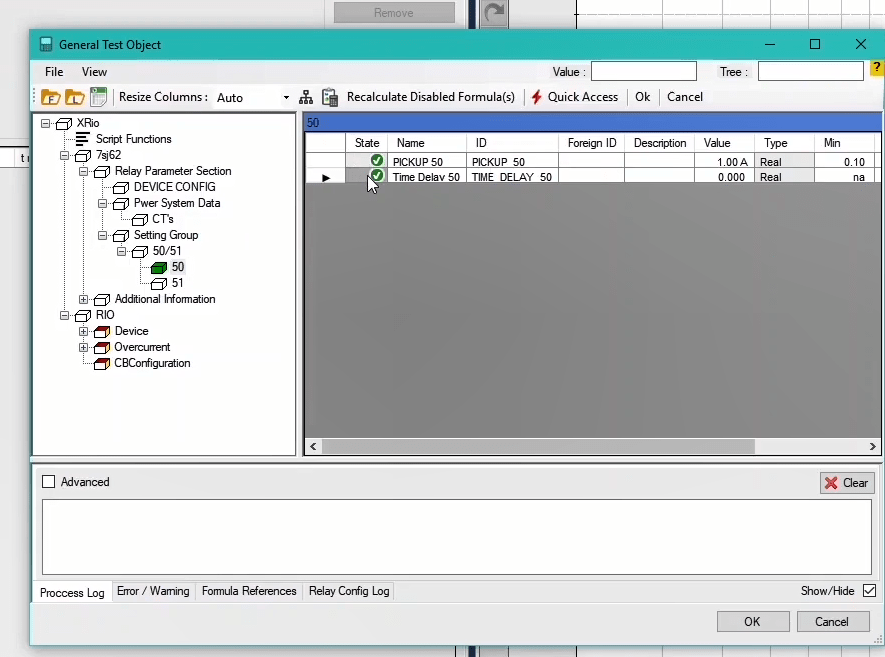This screenshot has width=885, height=657.
Task: Open the Resize Columns Auto dropdown
Action: [286, 98]
